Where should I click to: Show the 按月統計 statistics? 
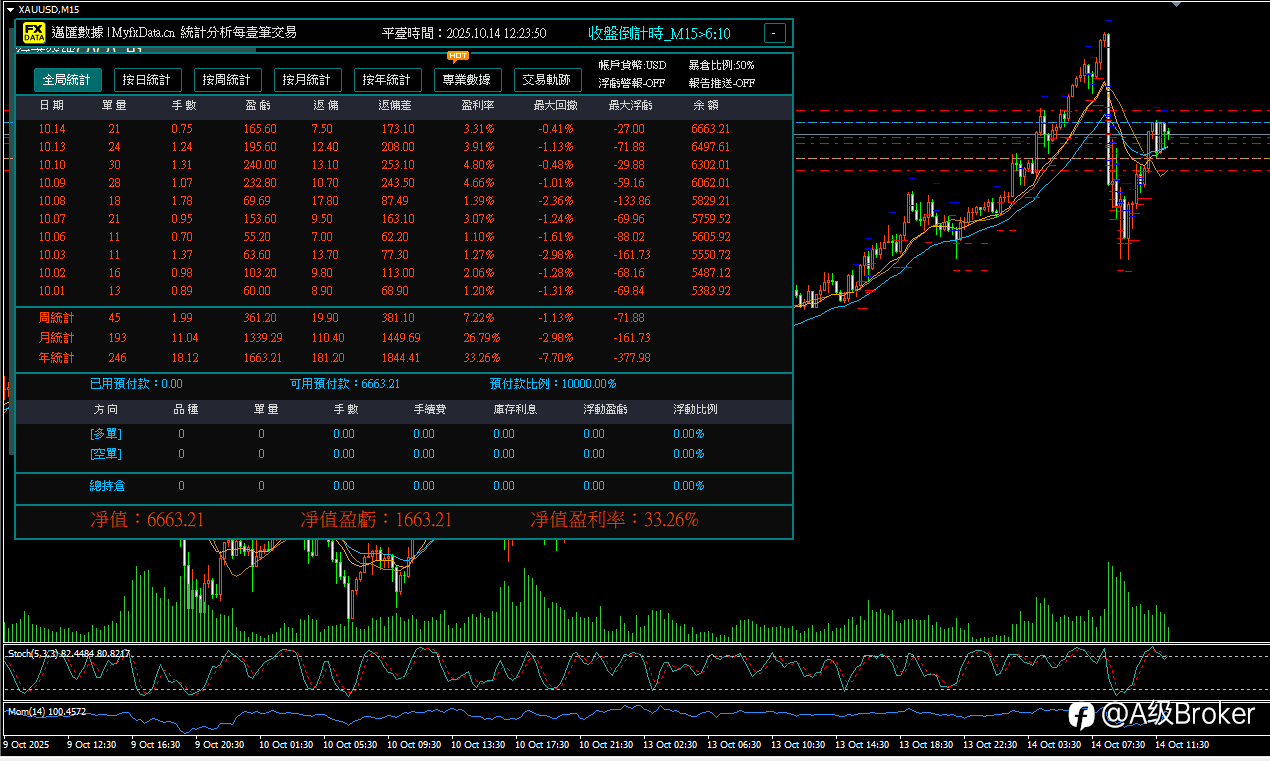pos(307,80)
